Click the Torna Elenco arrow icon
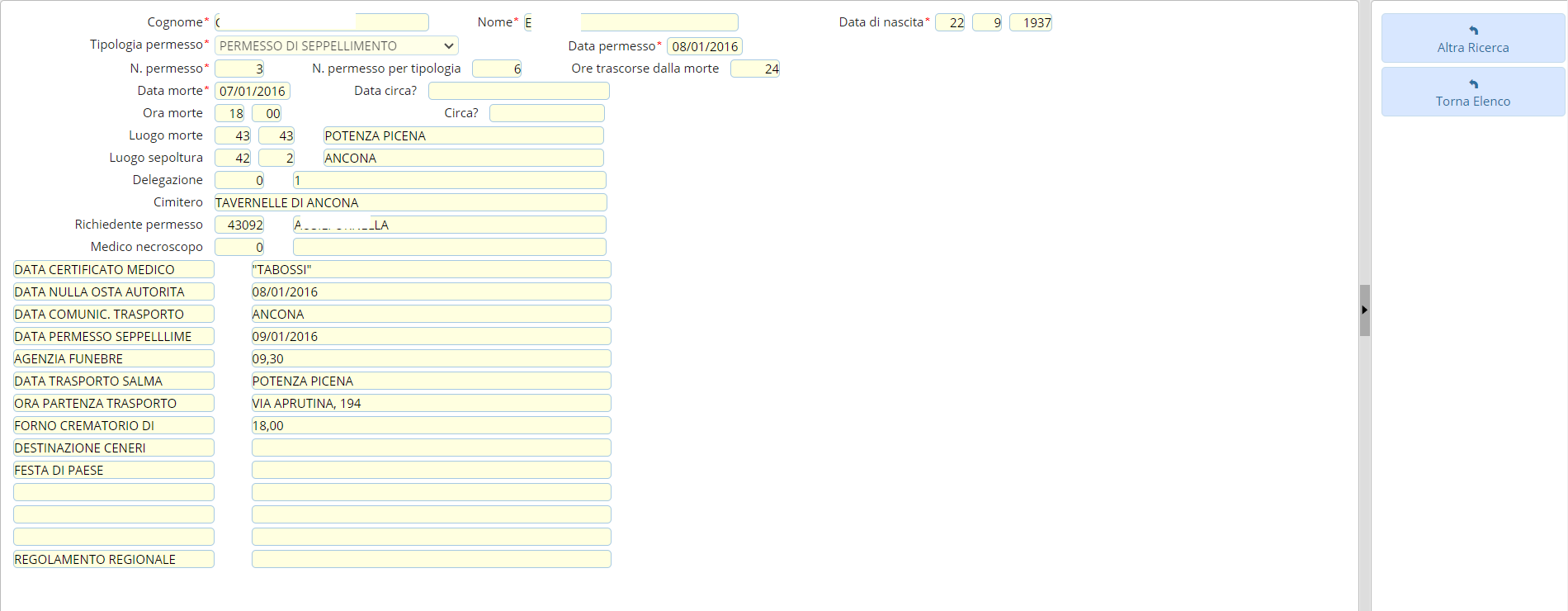This screenshot has height=611, width=1568. 1473,84
